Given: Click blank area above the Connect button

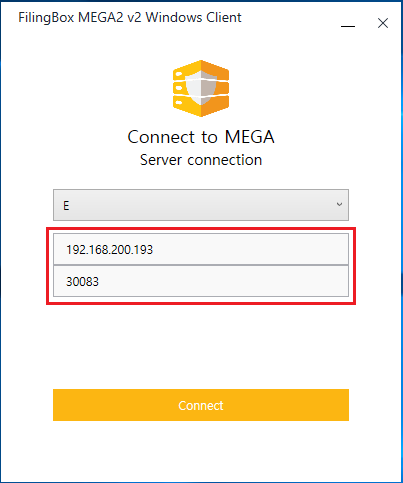Looking at the screenshot, I should tap(201, 345).
